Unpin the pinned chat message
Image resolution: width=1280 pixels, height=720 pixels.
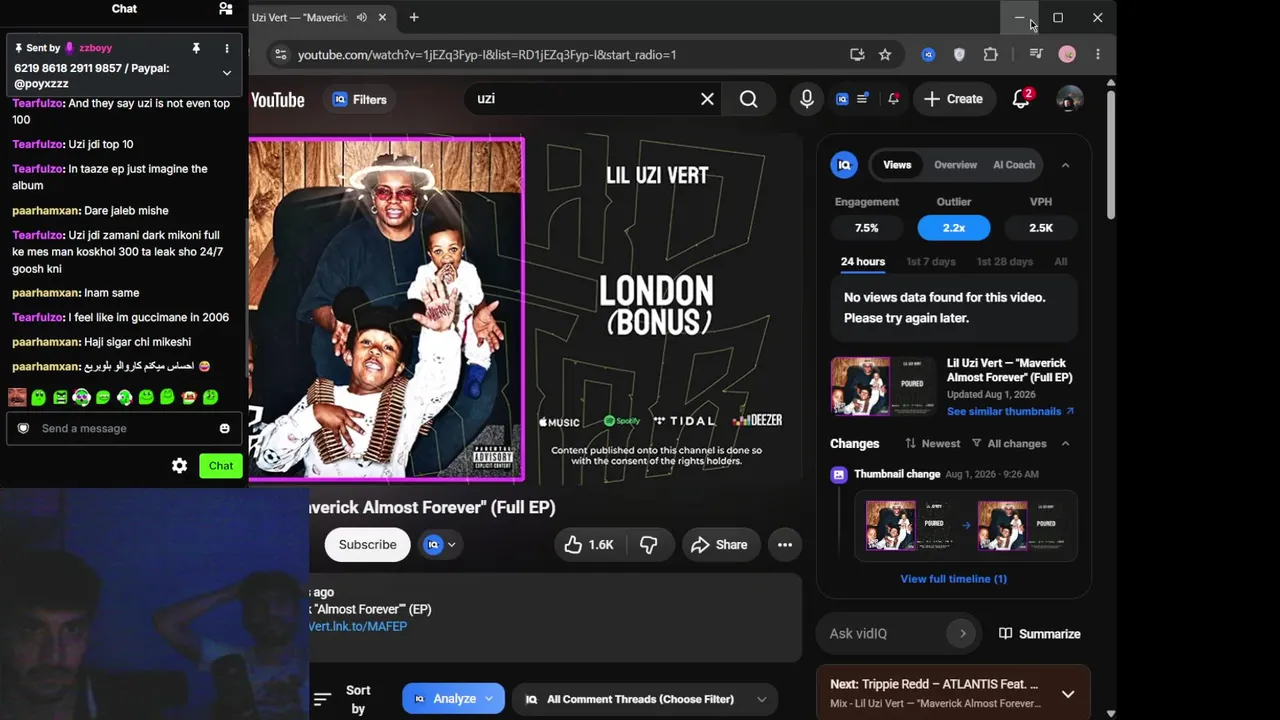[x=196, y=48]
